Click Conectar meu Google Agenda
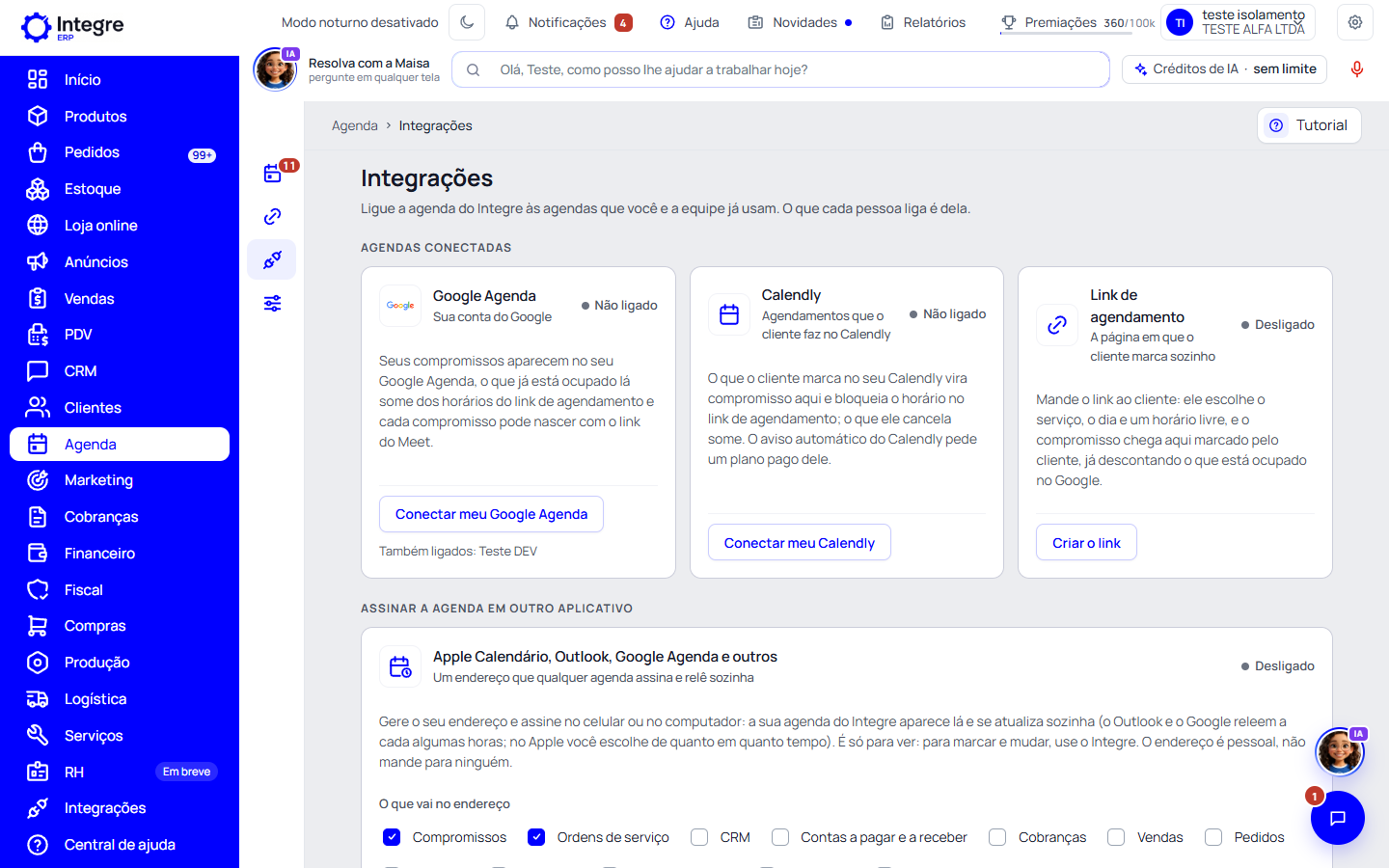Screen dimensions: 1389x868 pyautogui.click(x=492, y=514)
